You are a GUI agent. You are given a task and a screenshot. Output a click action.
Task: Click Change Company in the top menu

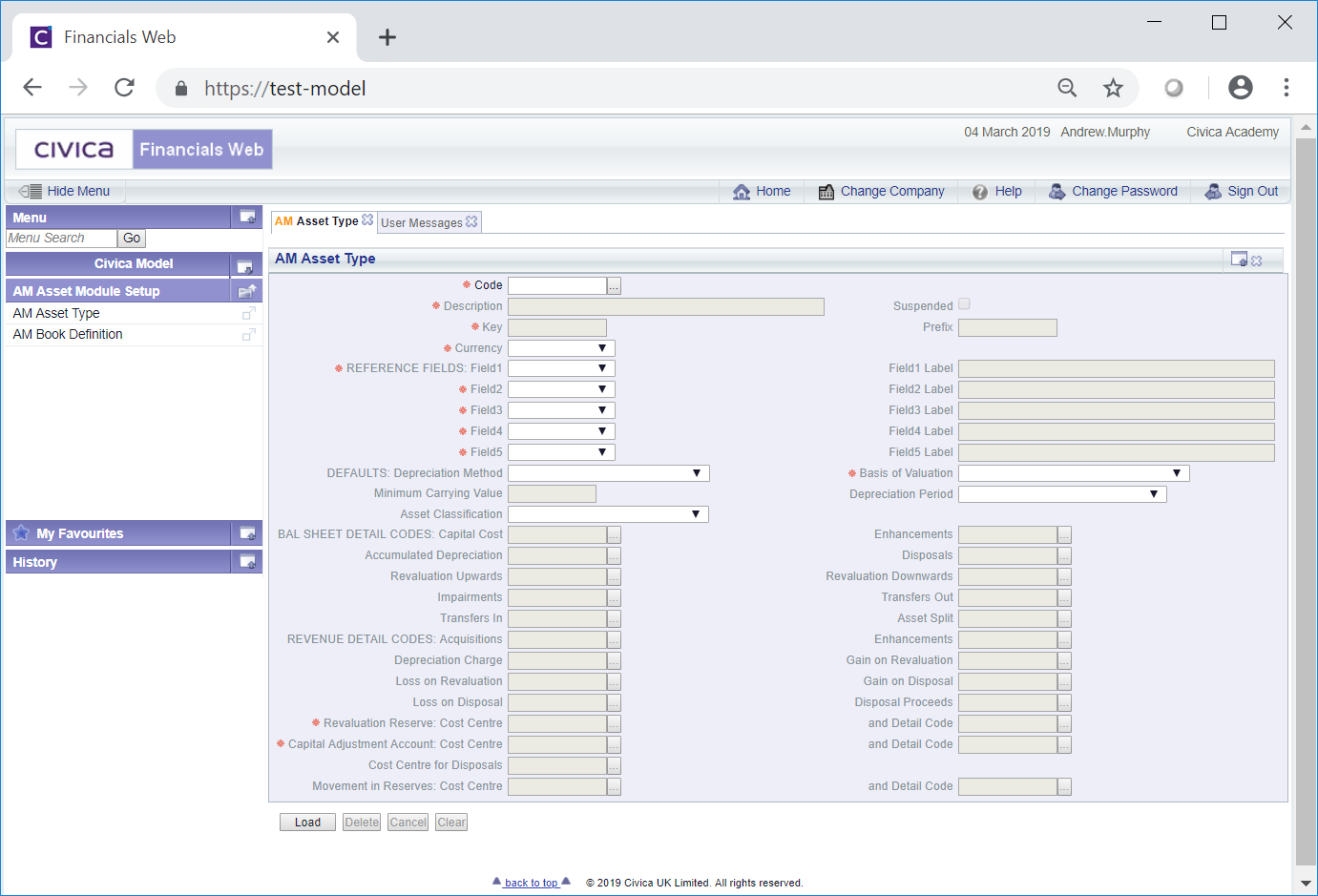click(x=881, y=191)
